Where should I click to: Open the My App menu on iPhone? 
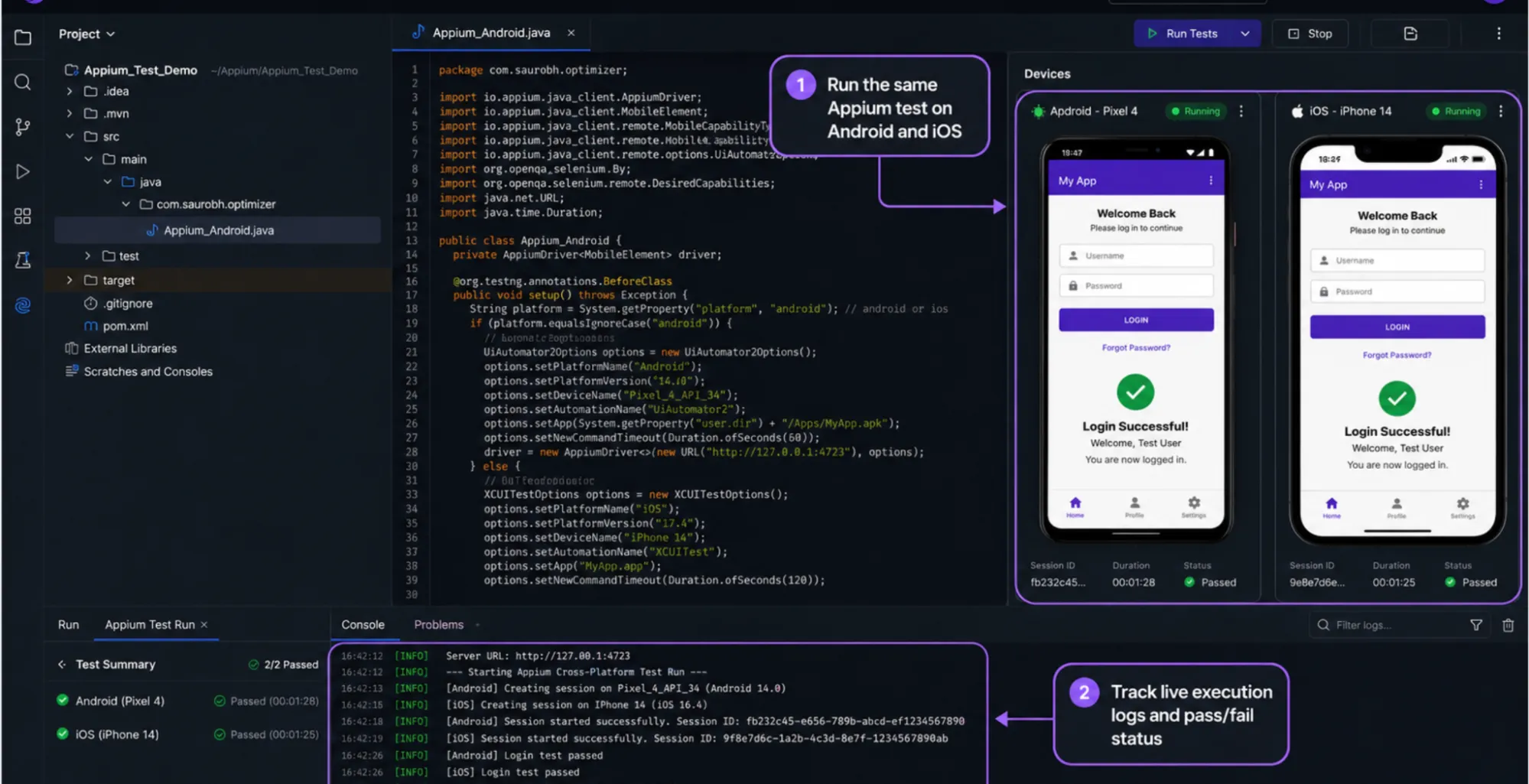[x=1481, y=184]
